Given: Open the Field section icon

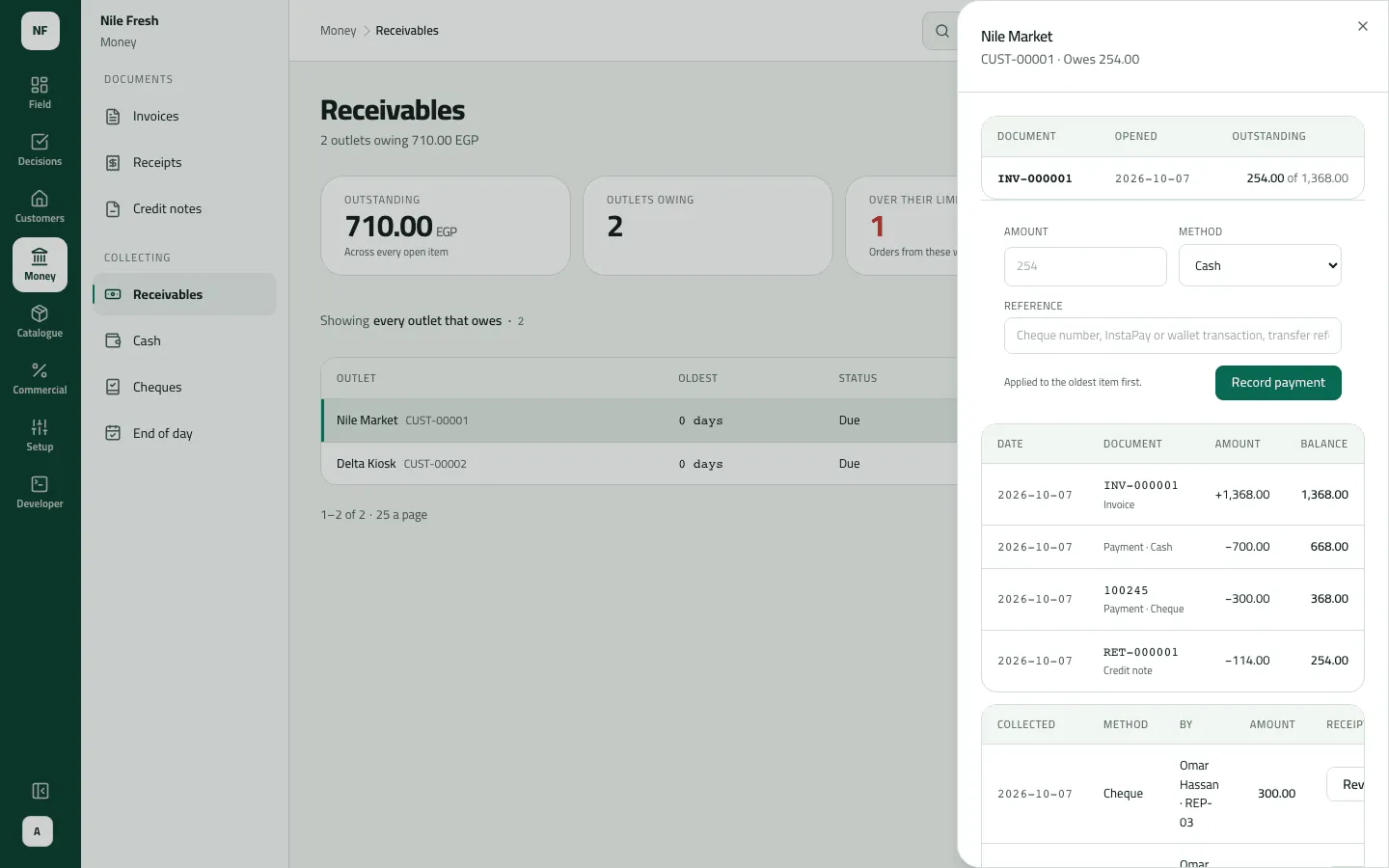Looking at the screenshot, I should coord(40,93).
